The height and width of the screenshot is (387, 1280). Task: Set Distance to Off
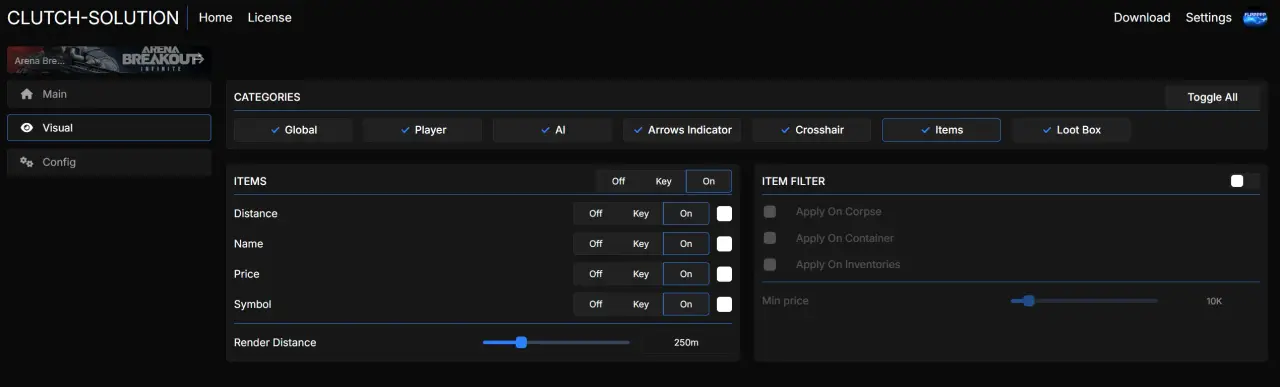[596, 214]
